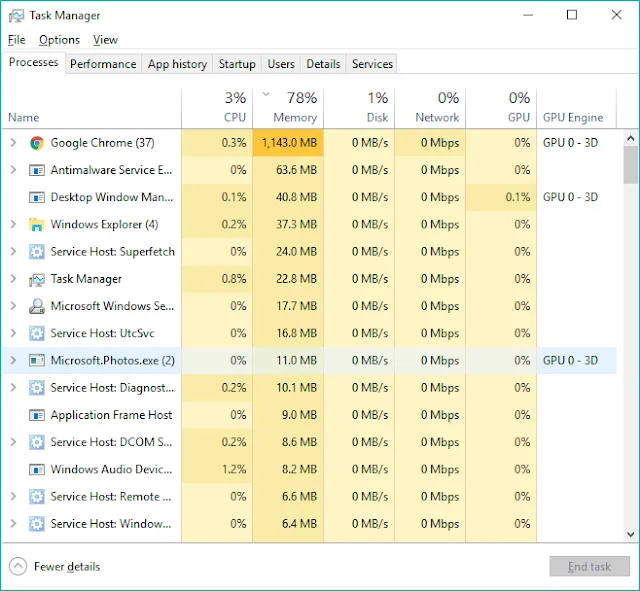The image size is (640, 591).
Task: Click the Task Manager title bar icon
Action: [x=16, y=16]
